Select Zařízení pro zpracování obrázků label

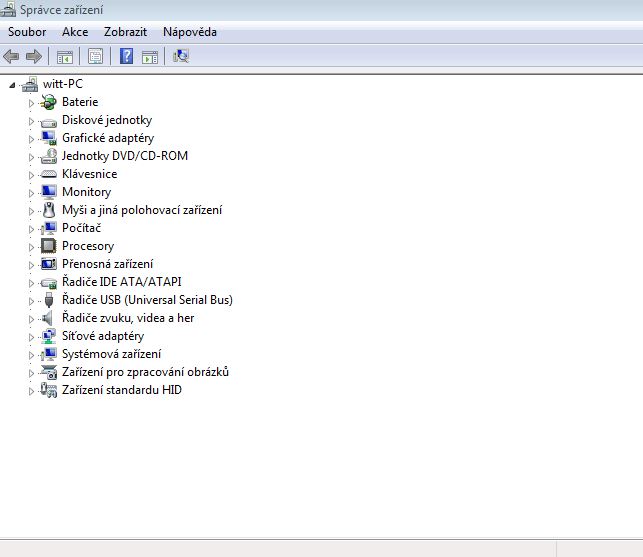pos(145,372)
